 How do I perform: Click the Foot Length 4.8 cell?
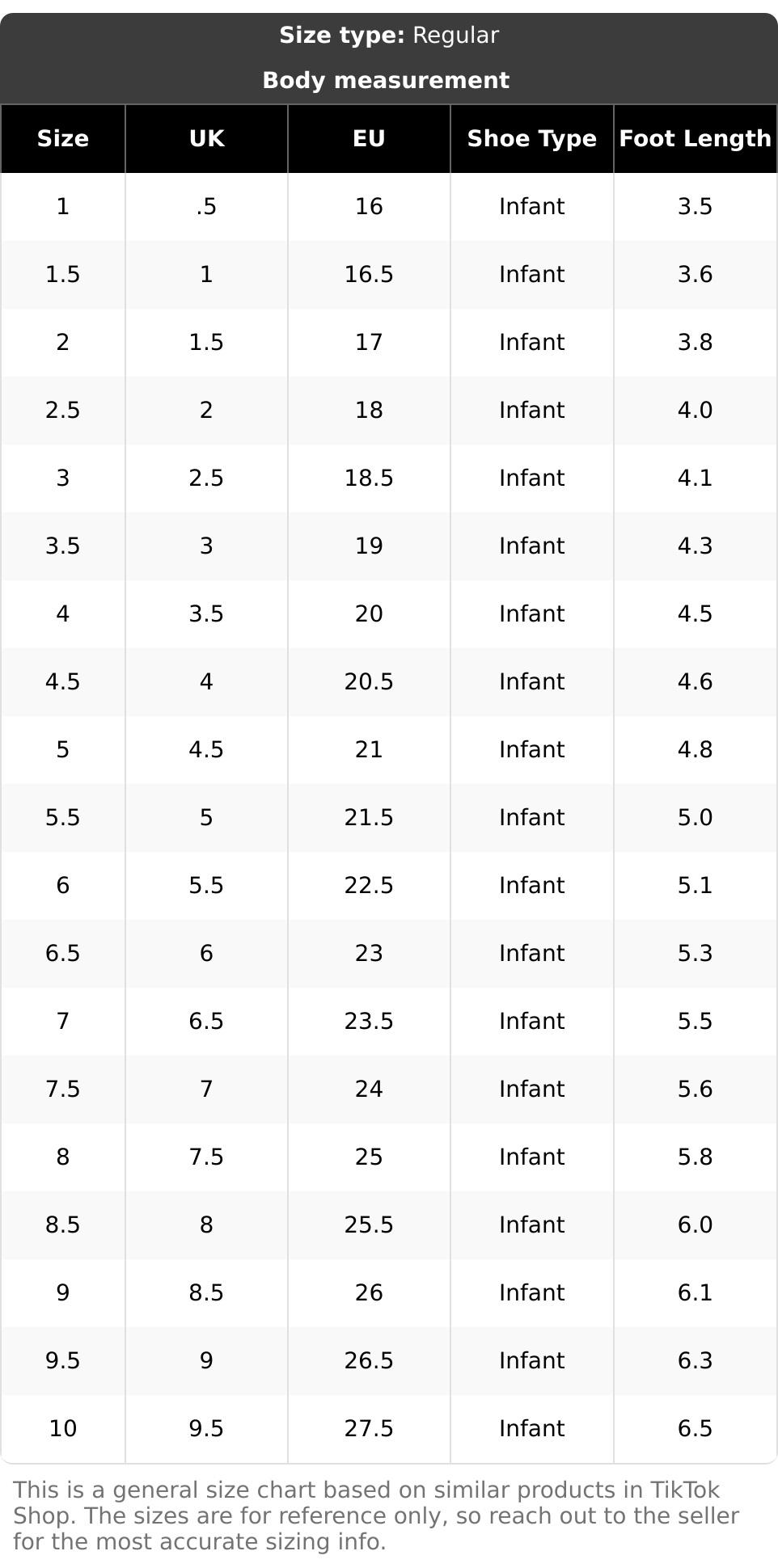(695, 749)
